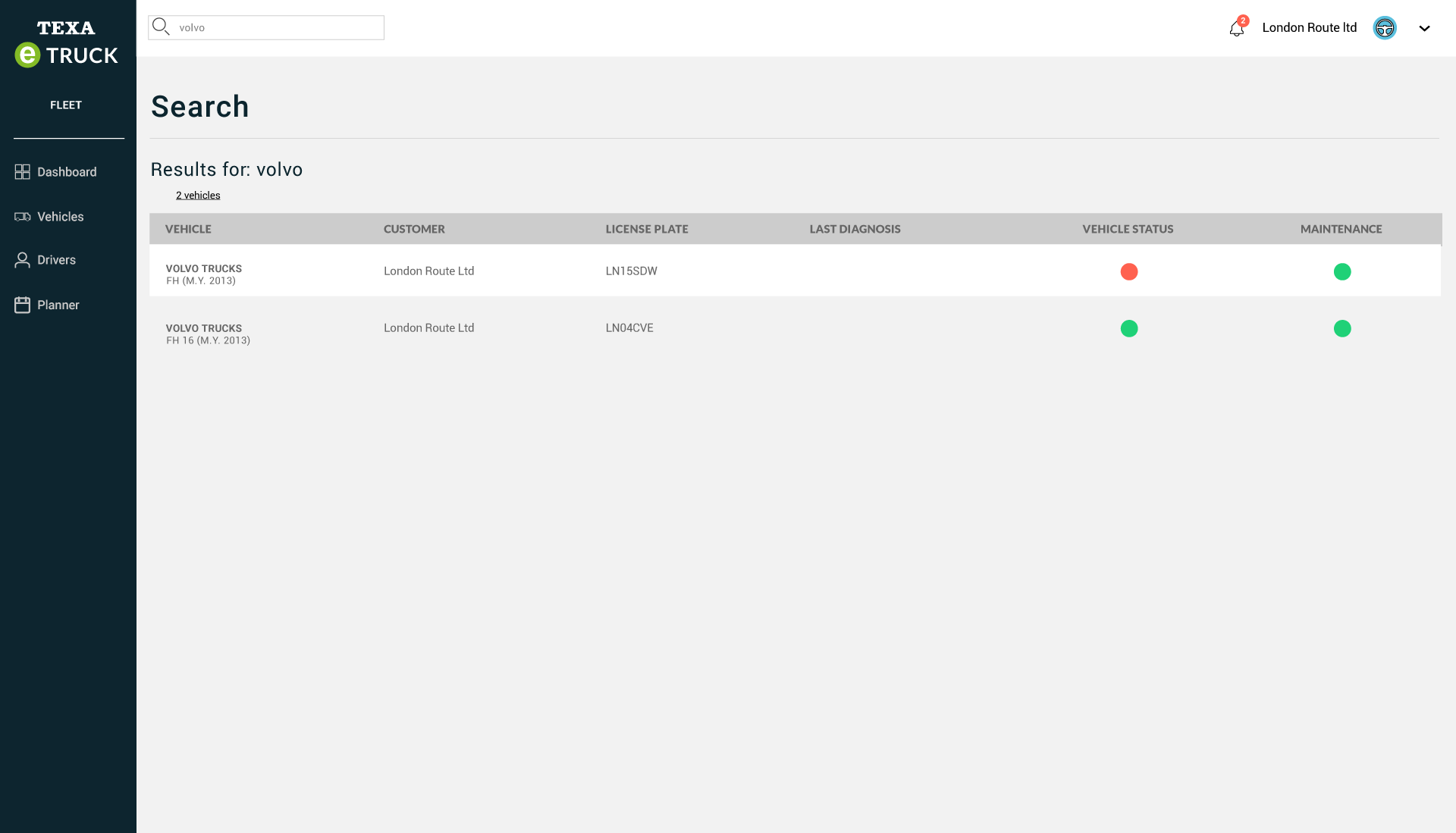Viewport: 1456px width, 833px height.
Task: Open the Planner section
Action: click(x=58, y=305)
